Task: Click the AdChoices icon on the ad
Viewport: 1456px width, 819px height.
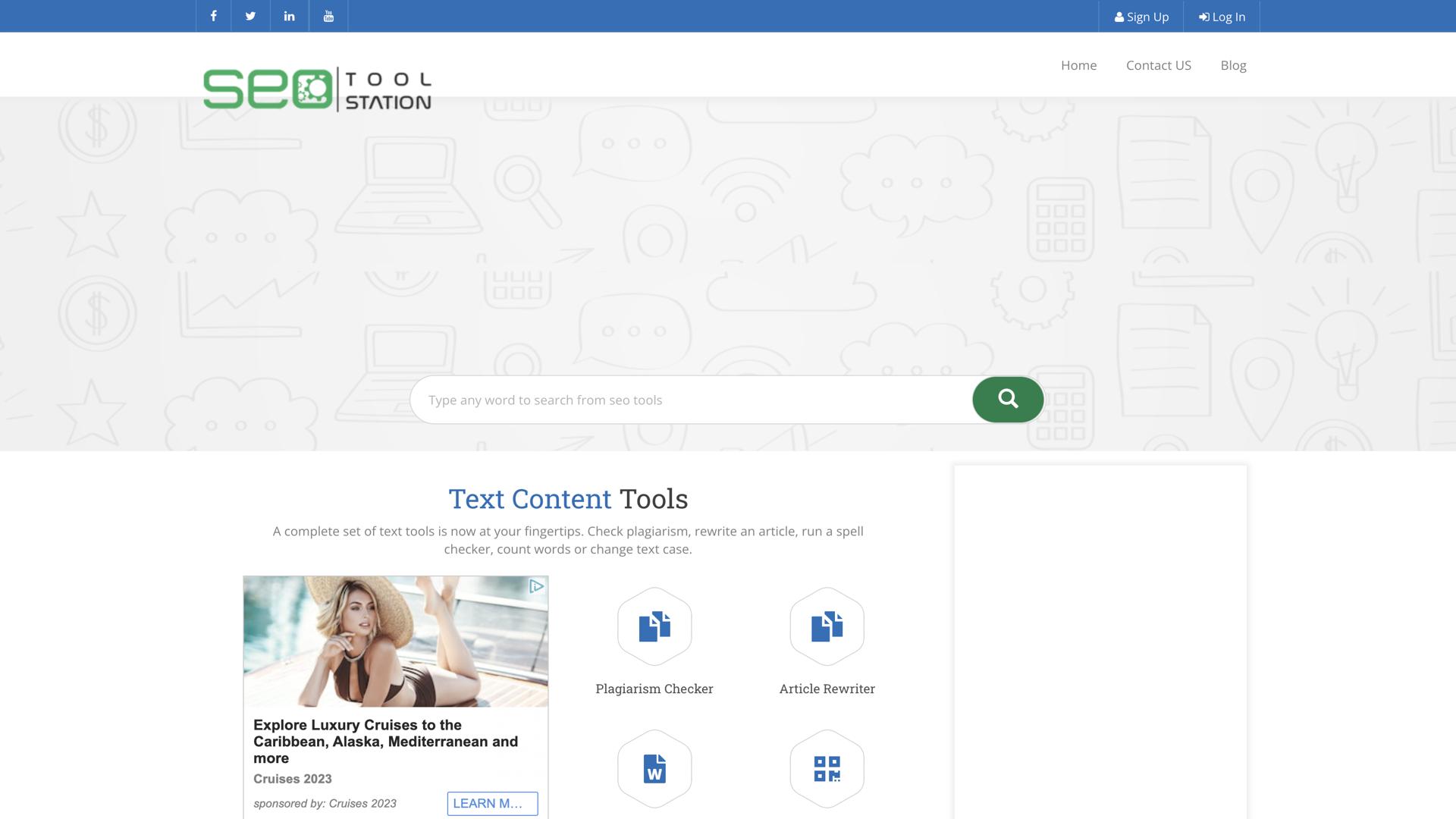Action: click(537, 586)
